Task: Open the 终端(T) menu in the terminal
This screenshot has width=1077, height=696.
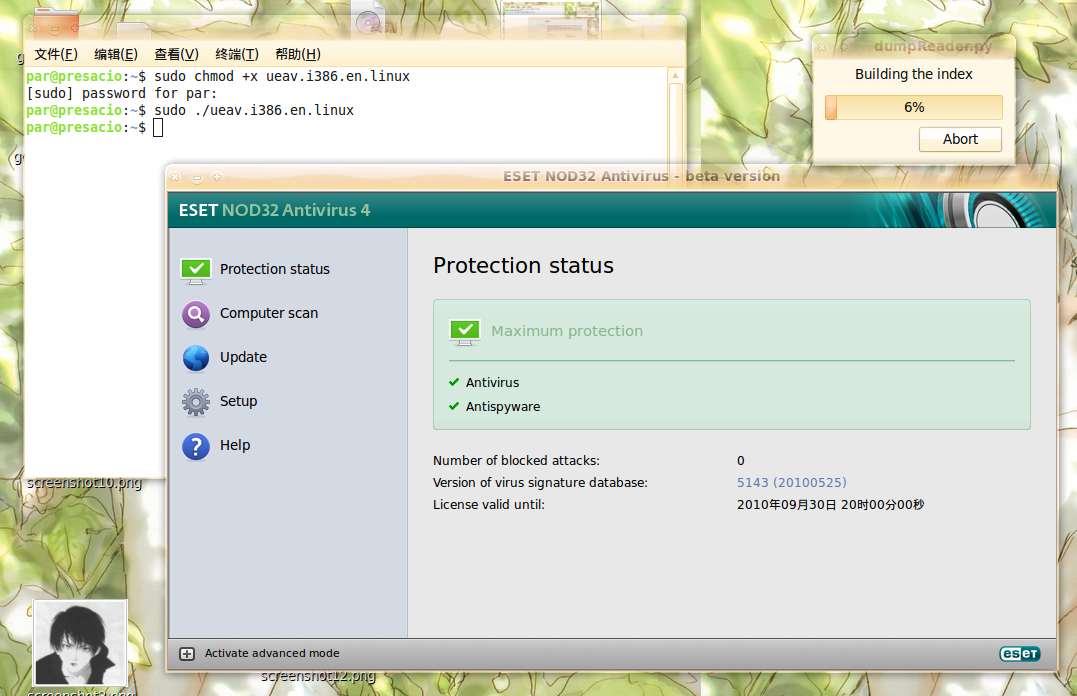Action: pyautogui.click(x=237, y=54)
